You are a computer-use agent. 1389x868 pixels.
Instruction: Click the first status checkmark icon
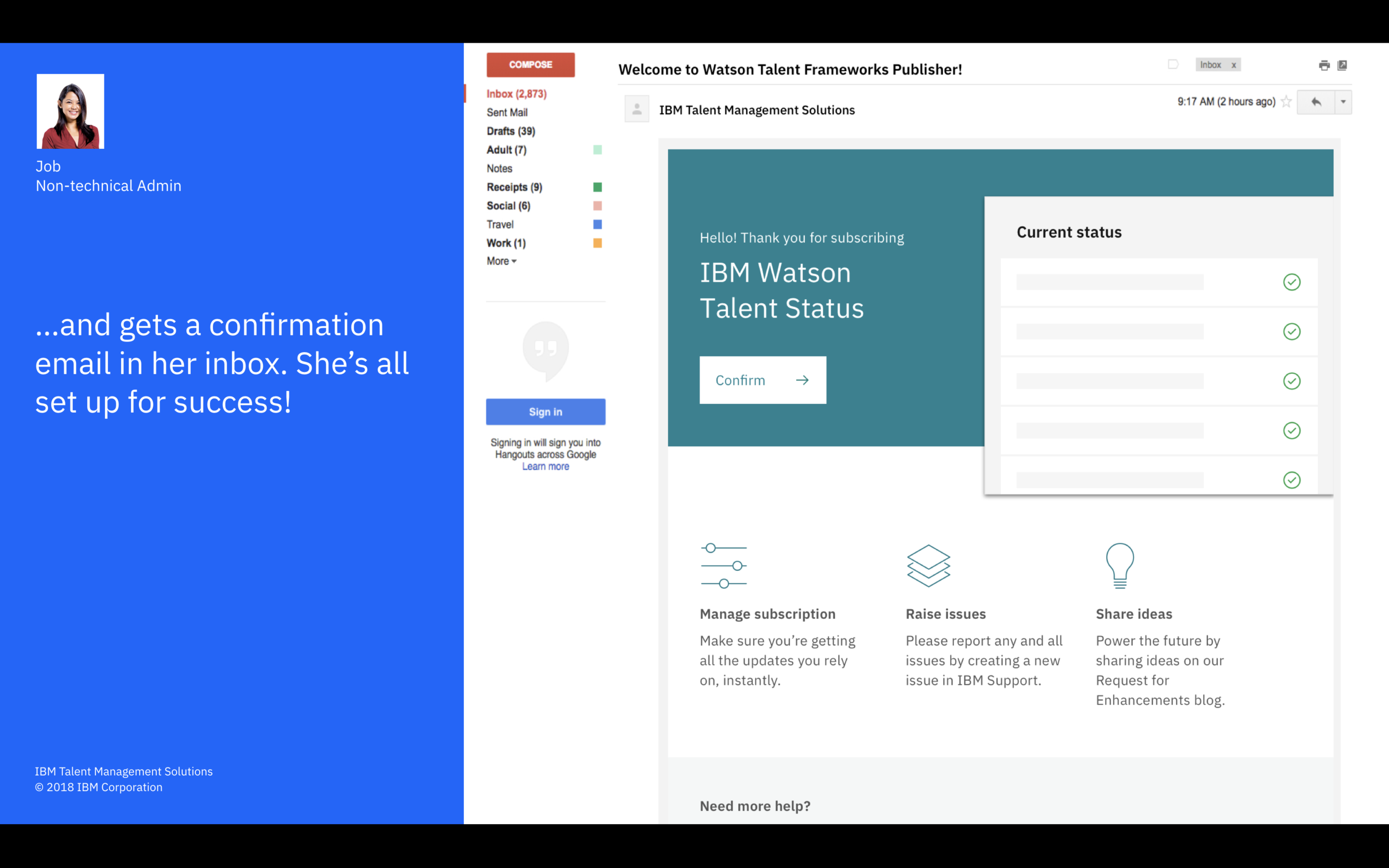[1291, 282]
